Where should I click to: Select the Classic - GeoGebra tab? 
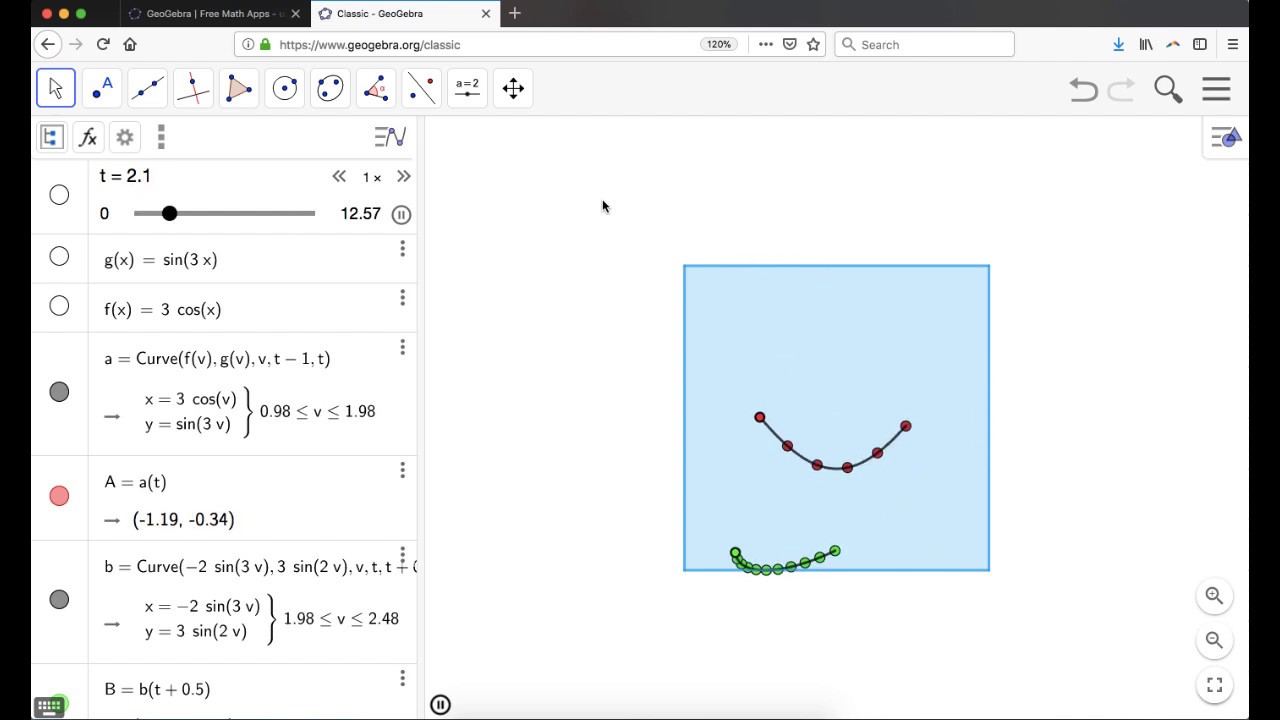[404, 14]
